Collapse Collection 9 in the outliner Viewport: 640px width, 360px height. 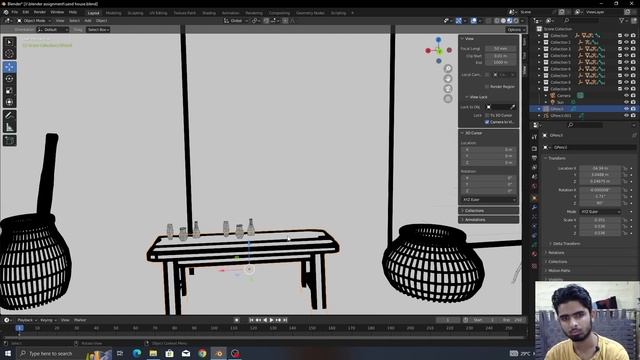(540, 89)
